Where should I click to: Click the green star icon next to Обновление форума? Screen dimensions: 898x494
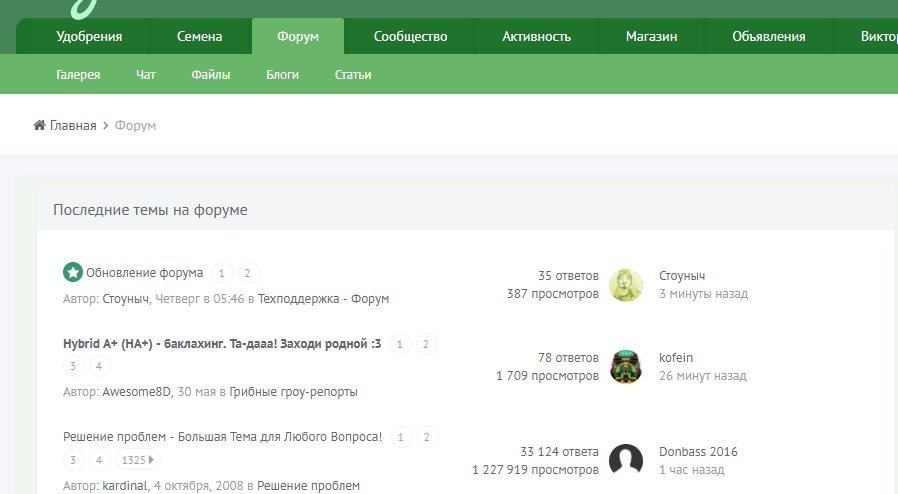73,272
